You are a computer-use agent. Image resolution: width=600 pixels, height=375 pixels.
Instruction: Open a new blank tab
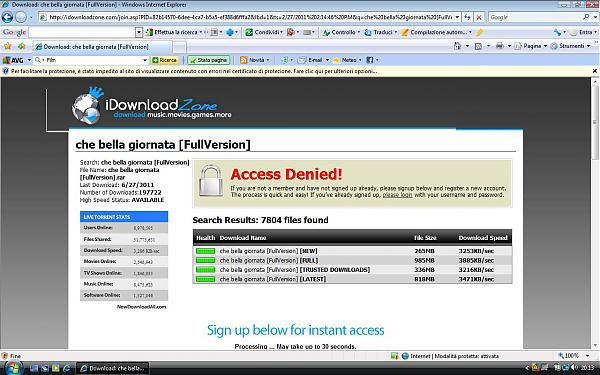(179, 47)
